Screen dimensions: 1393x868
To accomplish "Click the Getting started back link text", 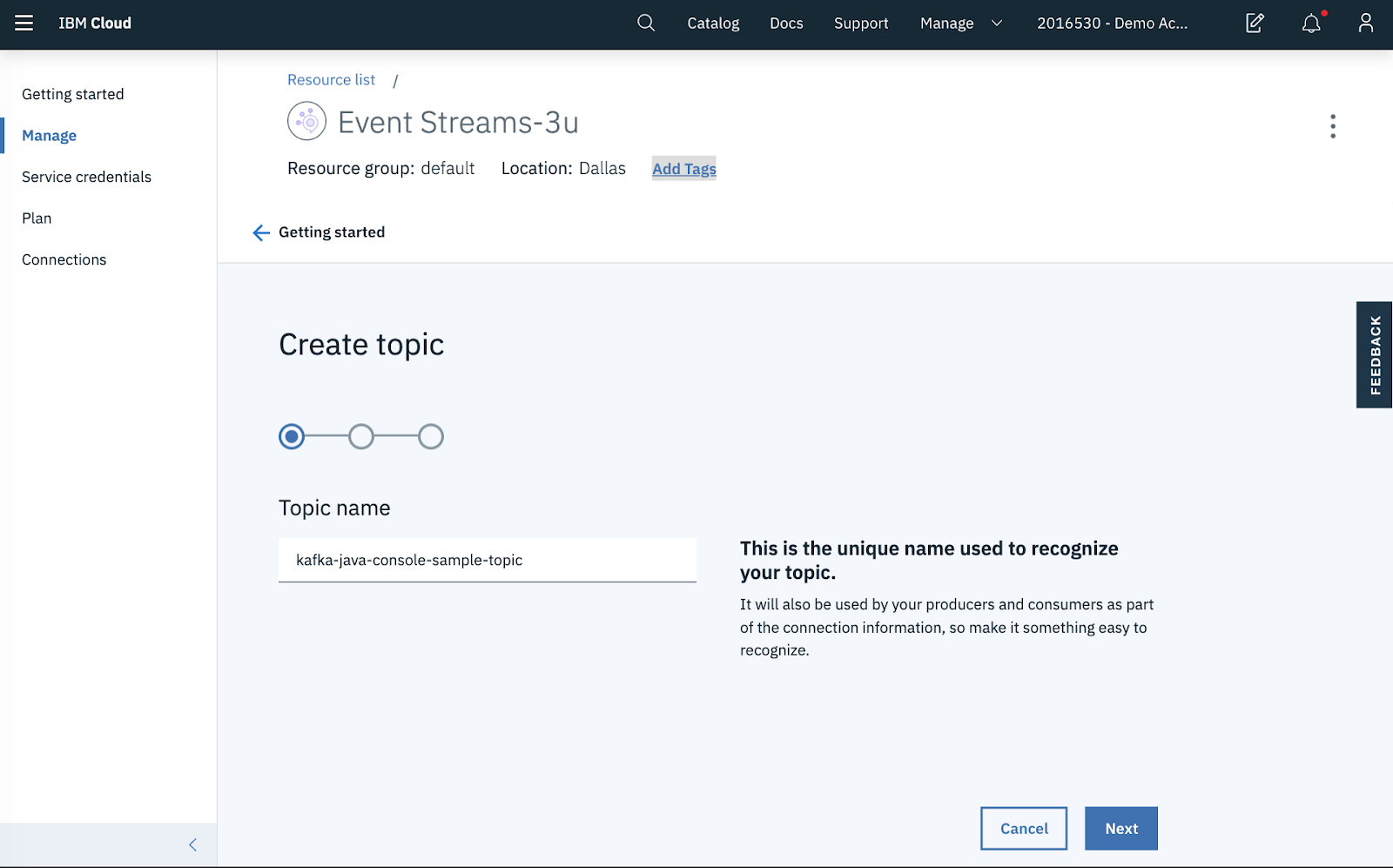I will 332,232.
